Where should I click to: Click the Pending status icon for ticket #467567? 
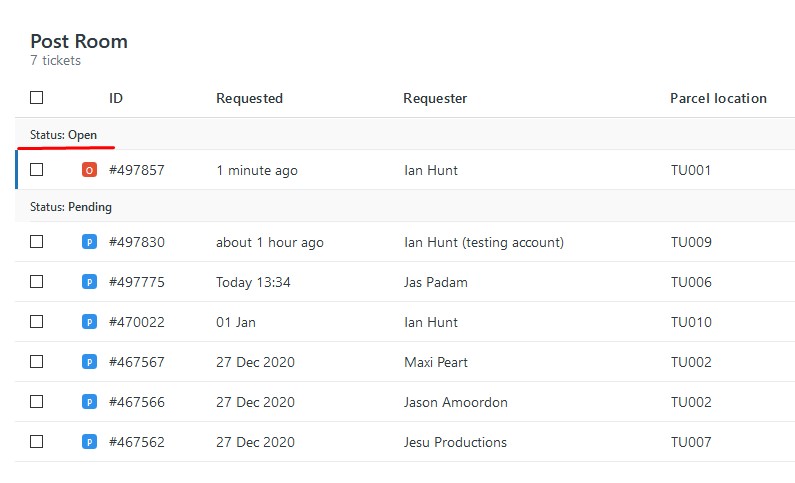[89, 362]
